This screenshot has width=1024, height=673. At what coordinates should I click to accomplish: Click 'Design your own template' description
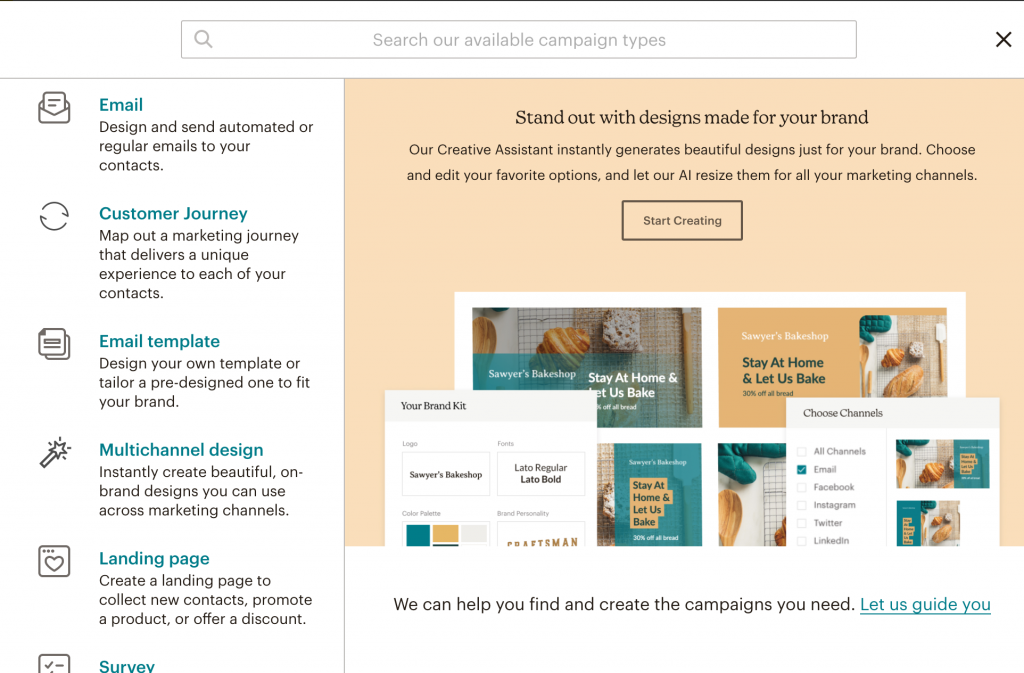[x=204, y=382]
